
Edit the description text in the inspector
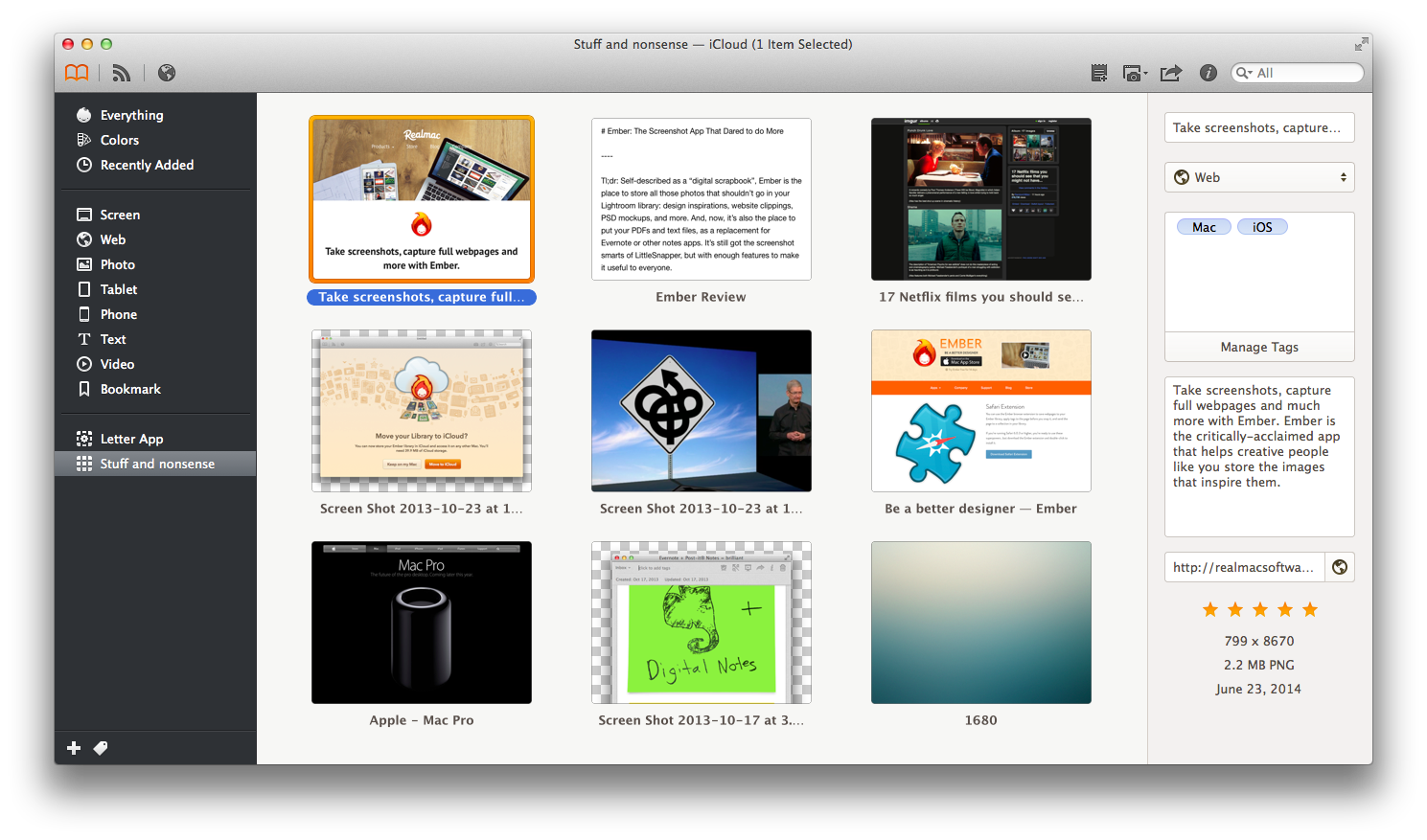(1259, 456)
